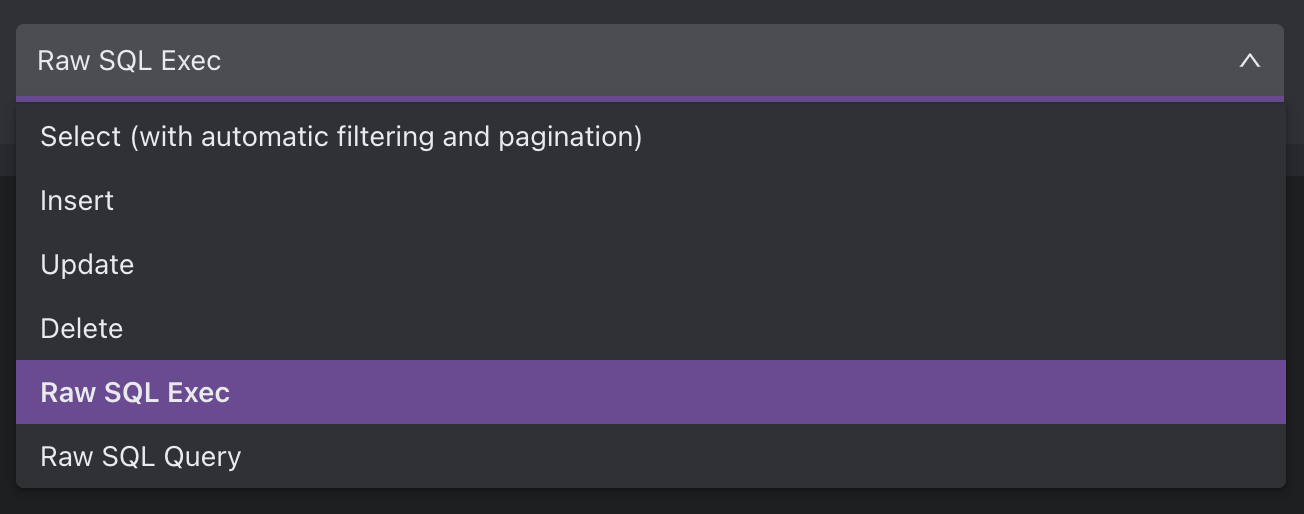Choose the Select operation at list top
Image resolution: width=1304 pixels, height=514 pixels.
(650, 136)
